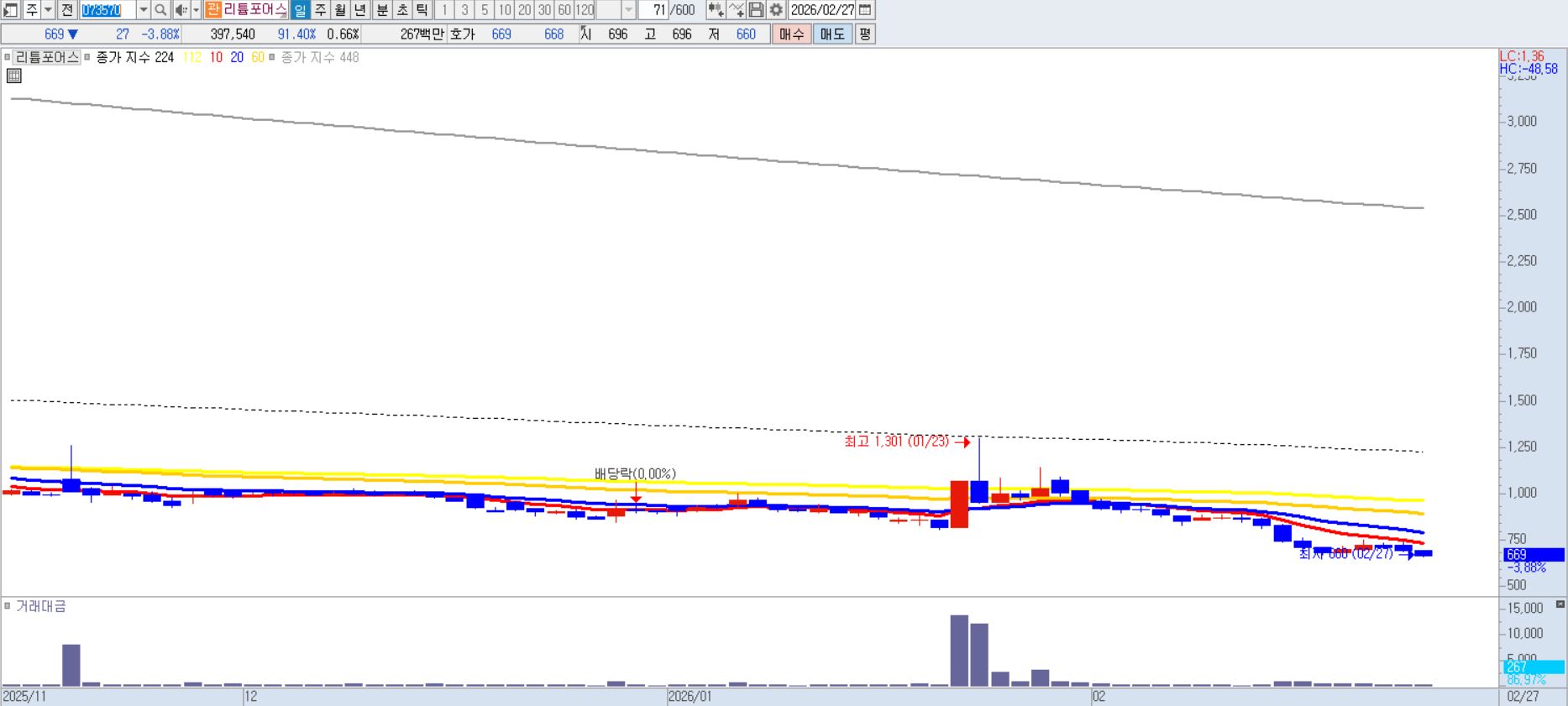Click the yellow 112 moving average legend
1568x706 pixels.
pos(191,57)
